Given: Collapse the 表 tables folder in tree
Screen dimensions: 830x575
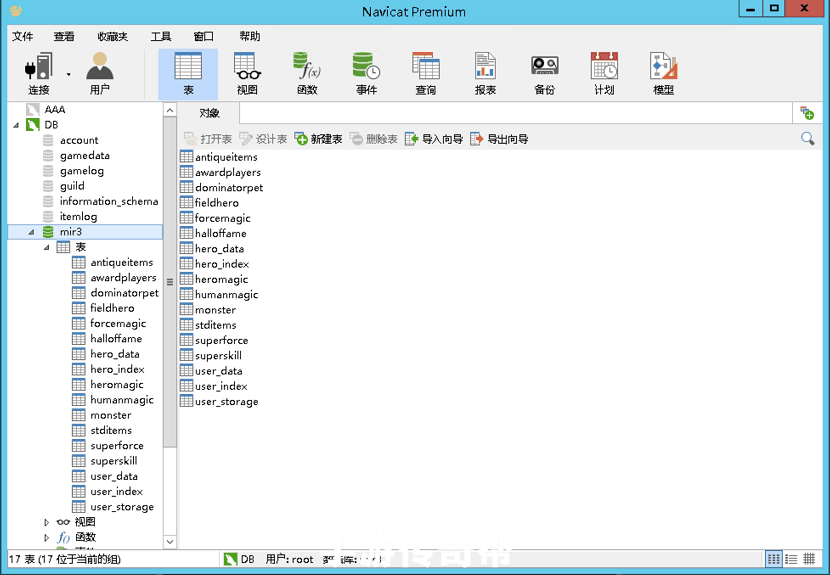Looking at the screenshot, I should tap(47, 247).
